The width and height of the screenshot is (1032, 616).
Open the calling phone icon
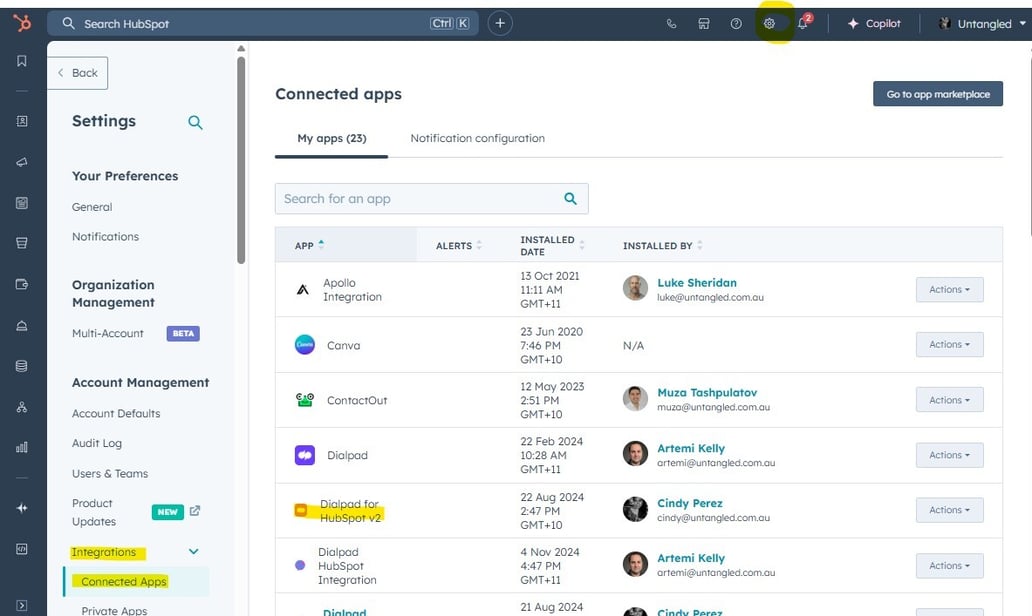tap(671, 24)
